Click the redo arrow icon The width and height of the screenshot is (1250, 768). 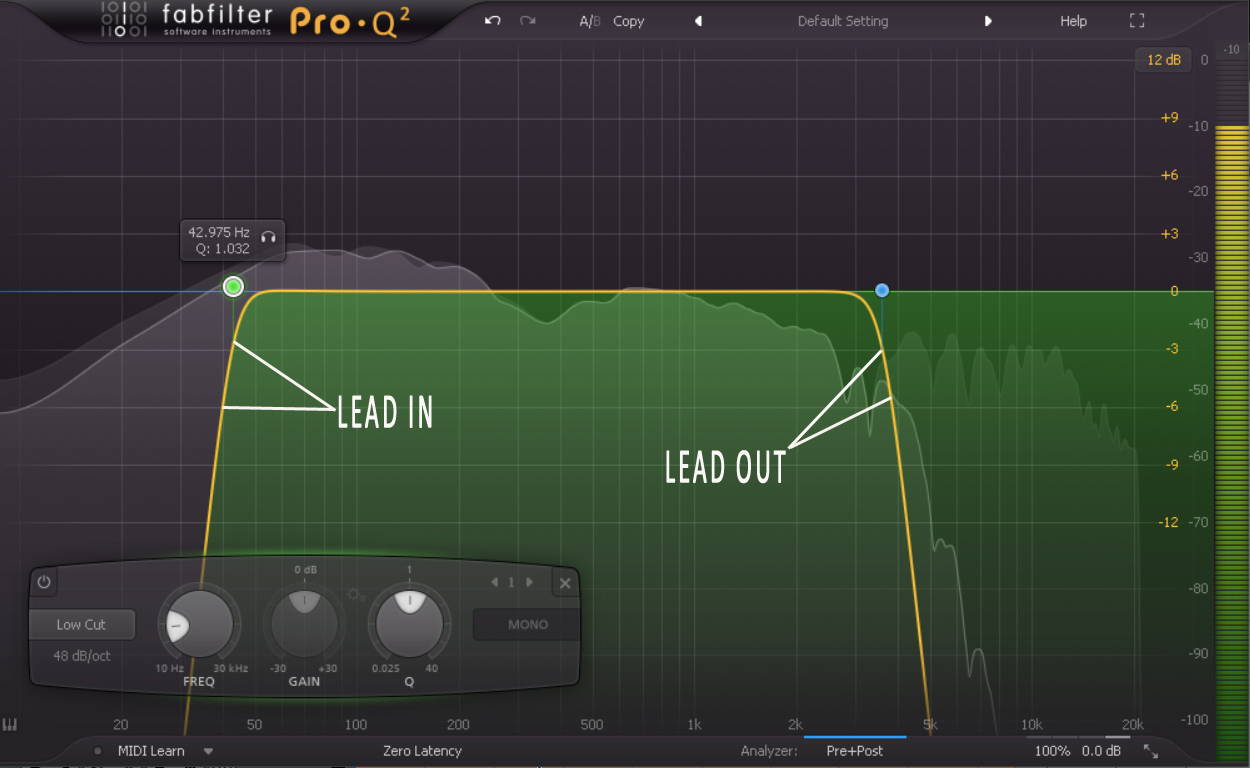click(528, 20)
